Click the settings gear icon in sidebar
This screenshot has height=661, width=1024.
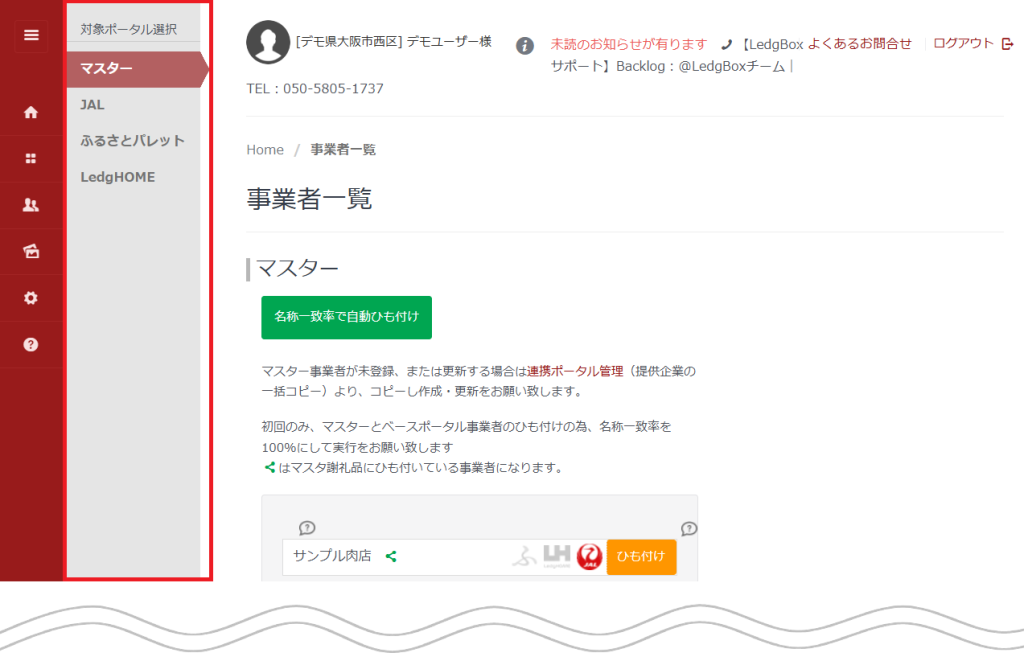click(x=31, y=298)
